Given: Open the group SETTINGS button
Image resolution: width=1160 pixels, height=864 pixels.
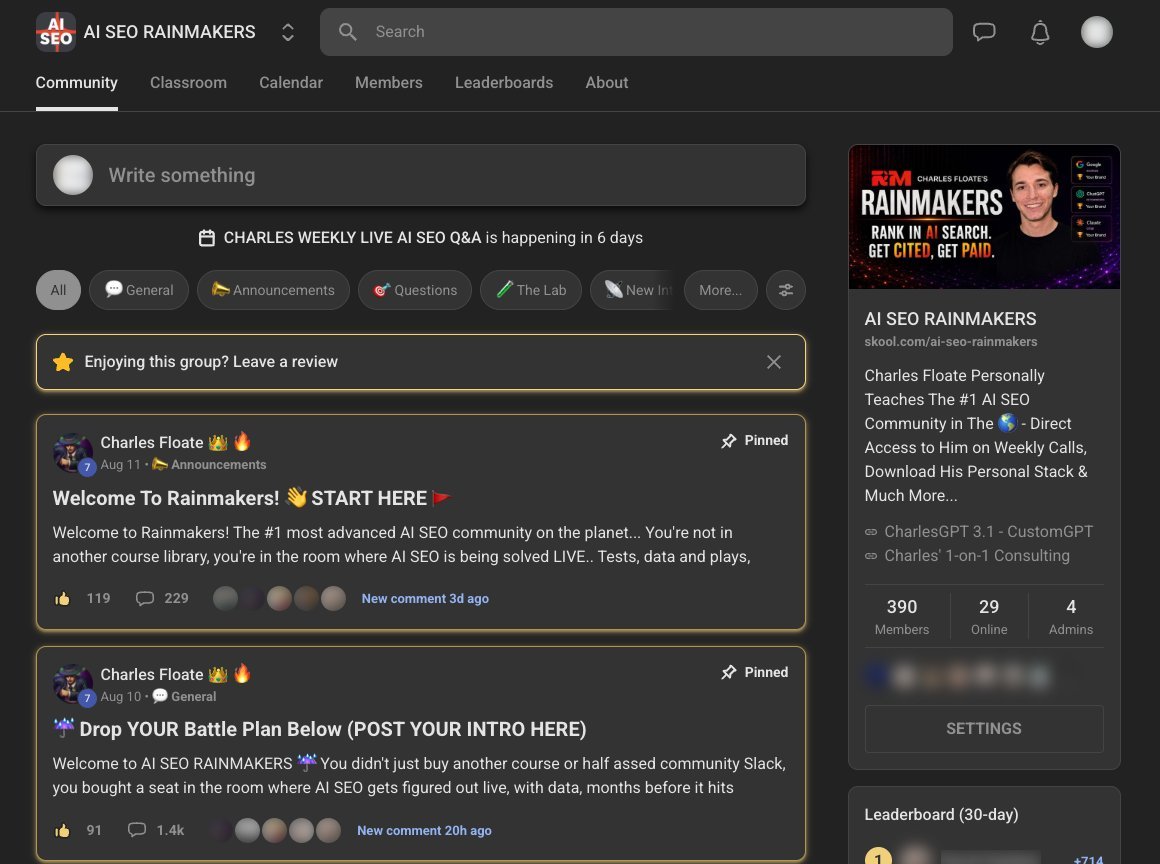Looking at the screenshot, I should point(984,729).
